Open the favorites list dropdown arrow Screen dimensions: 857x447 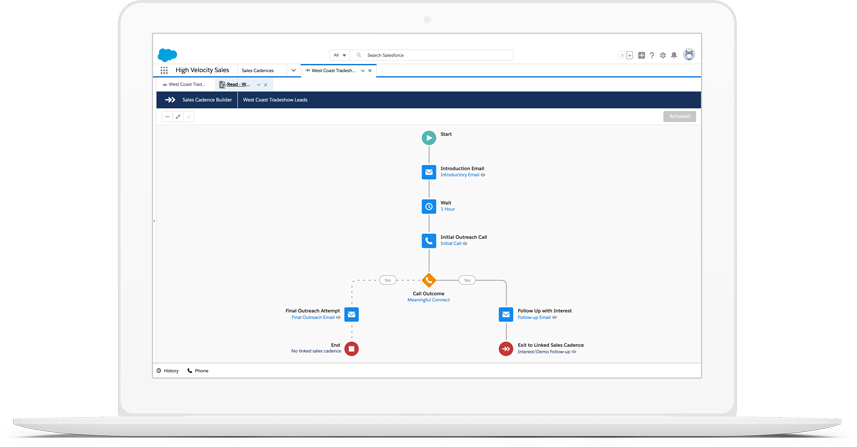coord(630,55)
